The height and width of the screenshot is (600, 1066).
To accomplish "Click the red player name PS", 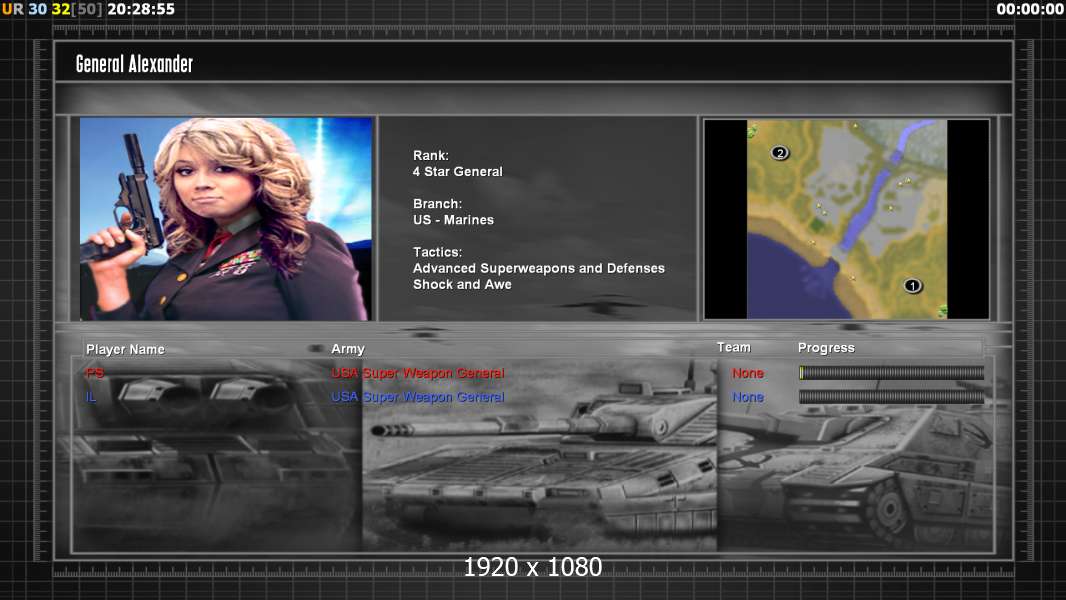I will point(94,372).
